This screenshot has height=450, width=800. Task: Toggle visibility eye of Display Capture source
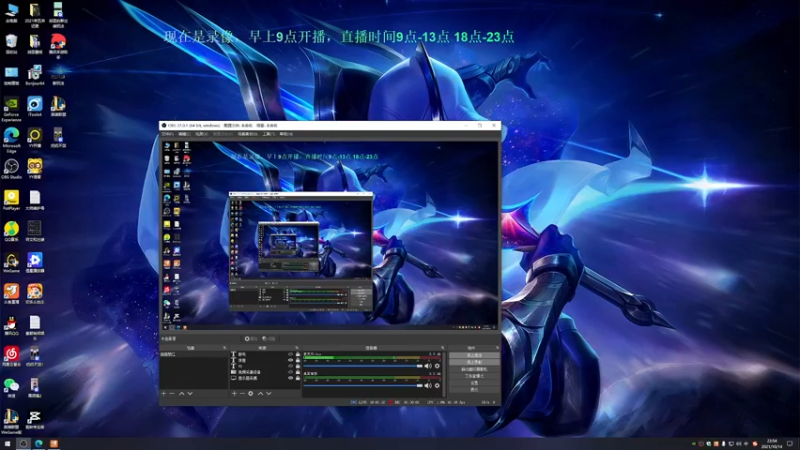click(x=290, y=378)
